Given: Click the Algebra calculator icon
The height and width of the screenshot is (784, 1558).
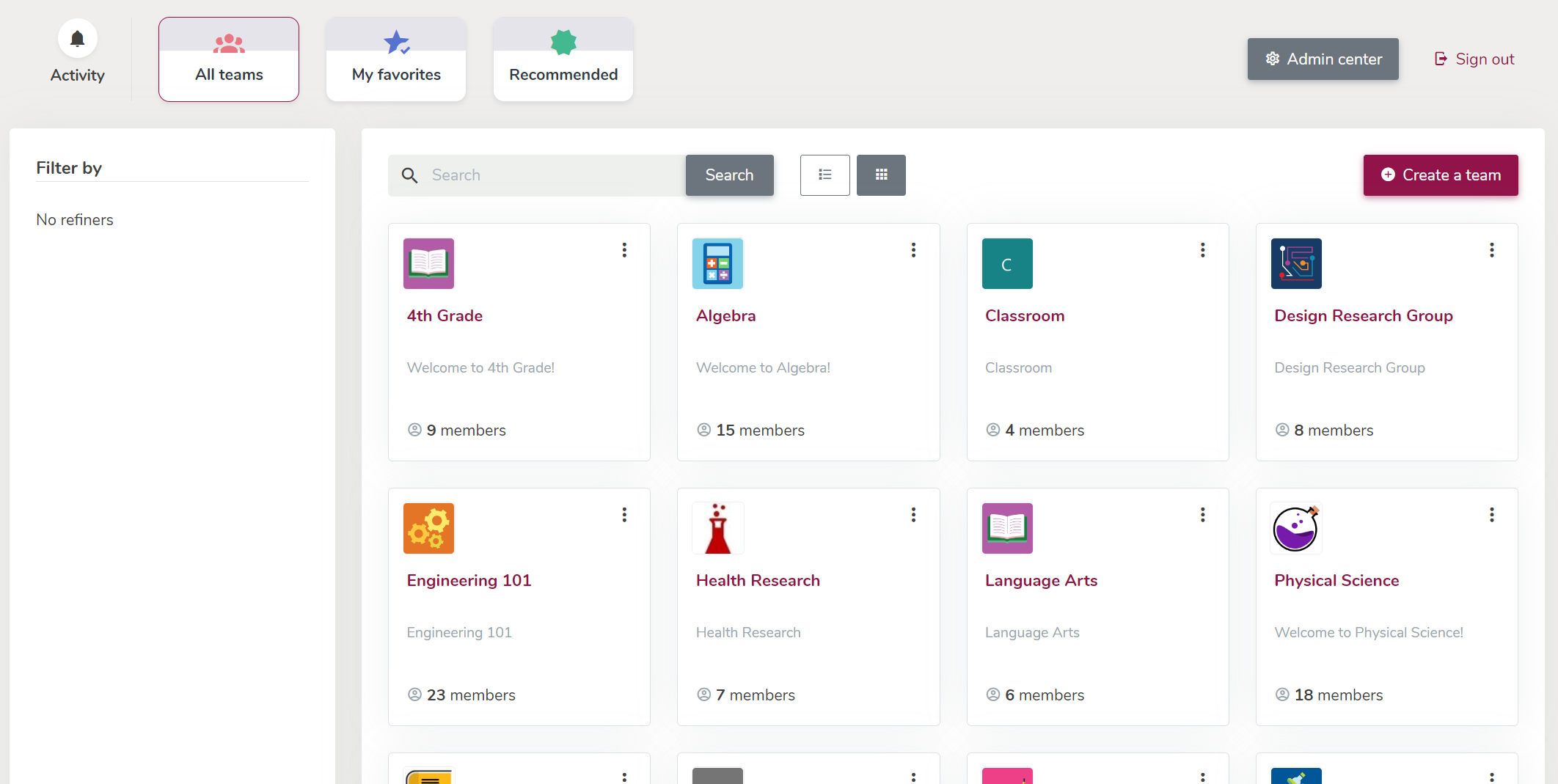Looking at the screenshot, I should point(718,263).
